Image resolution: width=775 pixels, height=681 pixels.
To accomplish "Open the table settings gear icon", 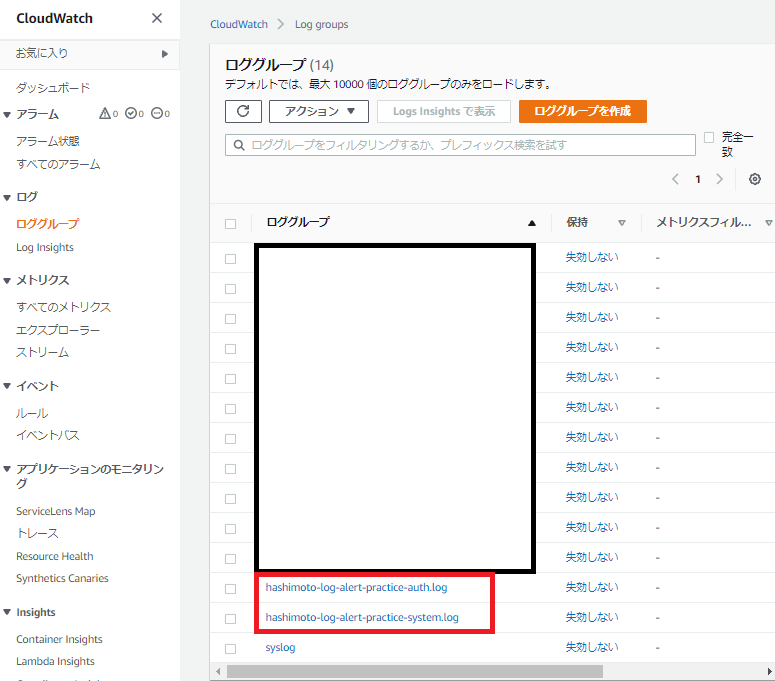I will coord(754,179).
